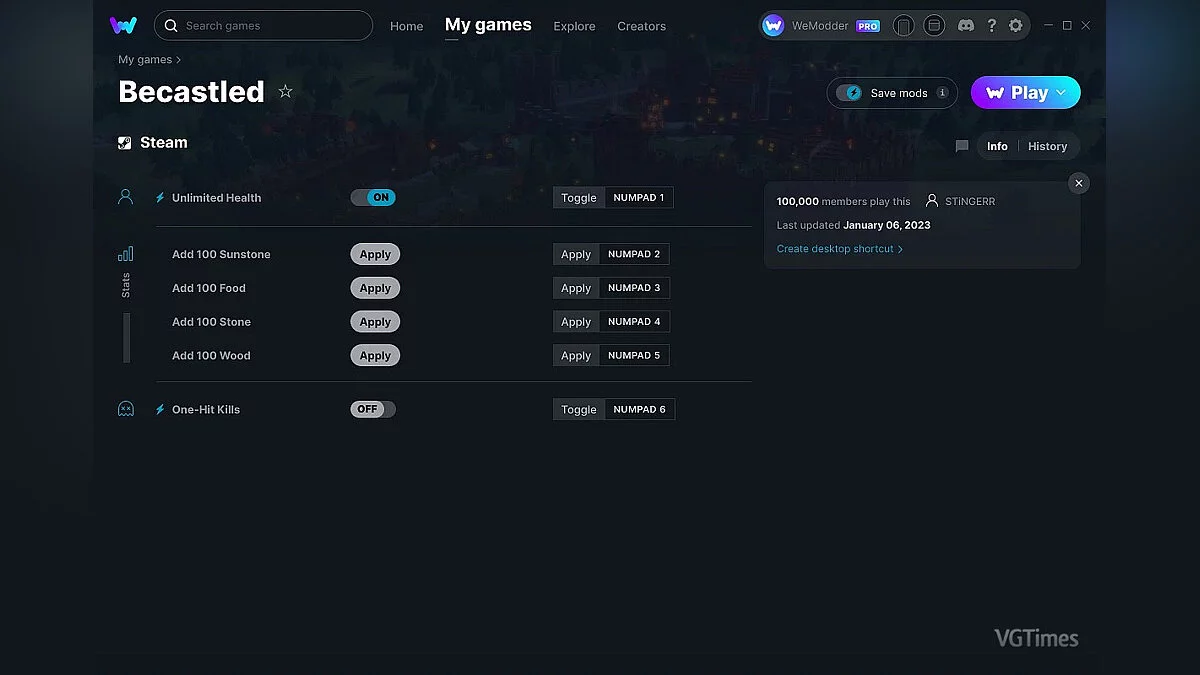
Task: Switch to the History tab
Action: pyautogui.click(x=1047, y=146)
